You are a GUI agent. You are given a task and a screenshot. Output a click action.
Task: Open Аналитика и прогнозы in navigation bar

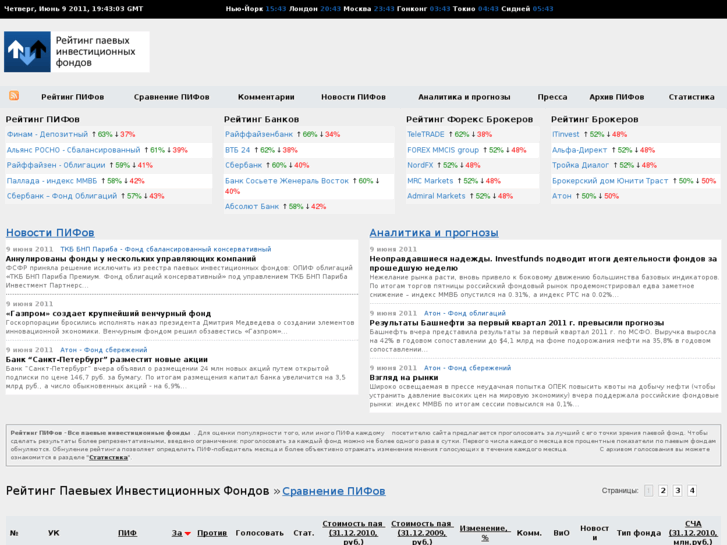click(464, 97)
